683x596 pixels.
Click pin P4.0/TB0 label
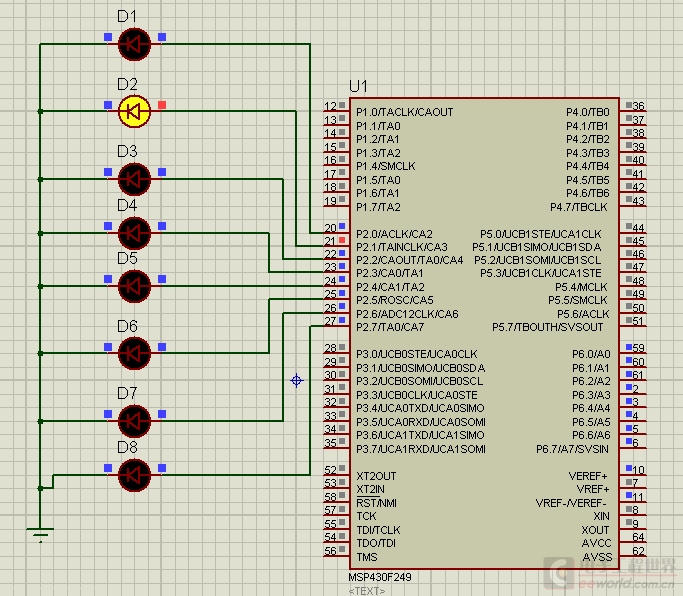588,112
